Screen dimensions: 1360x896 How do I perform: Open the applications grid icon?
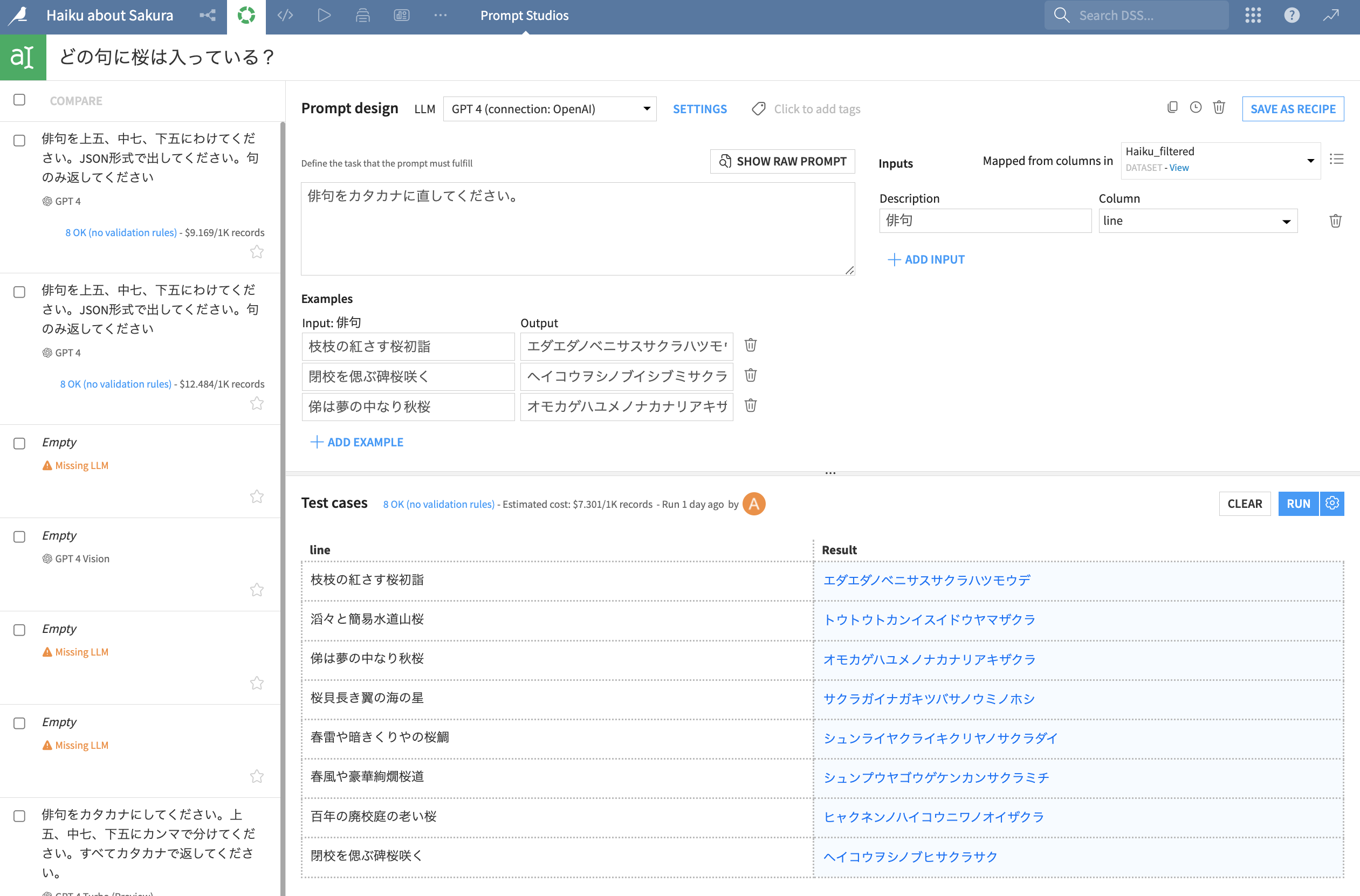pos(1253,16)
